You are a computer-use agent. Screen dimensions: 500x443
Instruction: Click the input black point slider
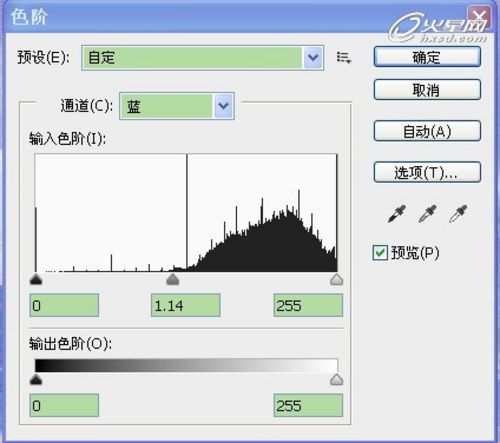point(36,279)
